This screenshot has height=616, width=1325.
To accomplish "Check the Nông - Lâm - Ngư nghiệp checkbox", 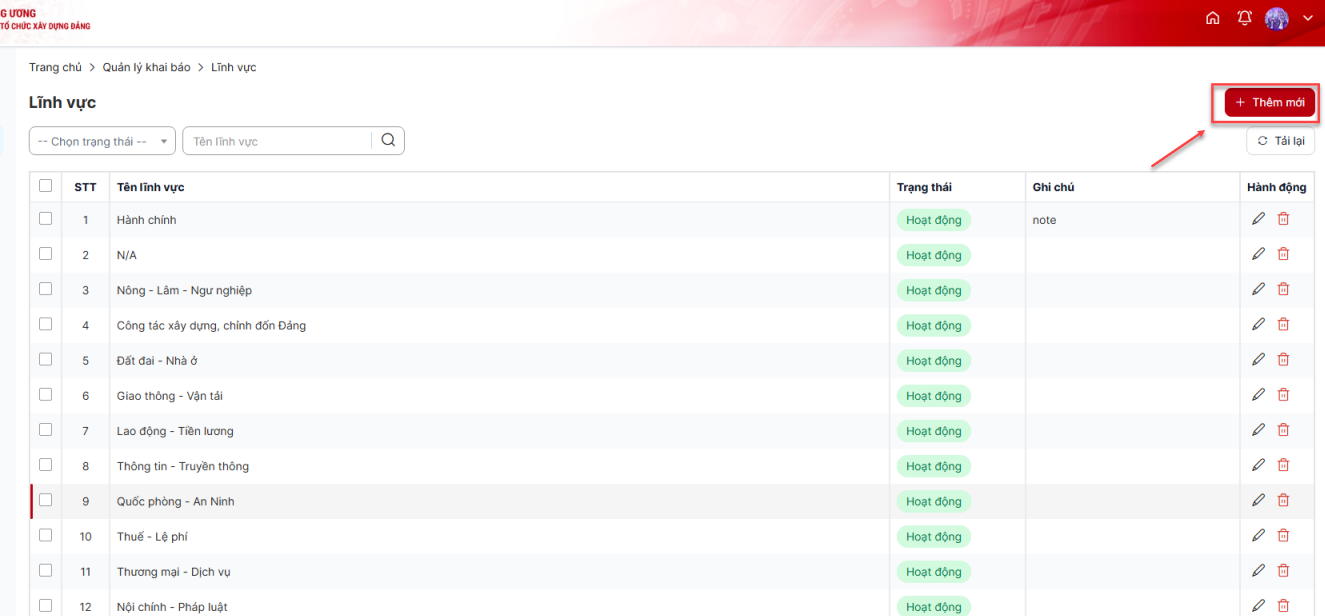I will tap(45, 288).
